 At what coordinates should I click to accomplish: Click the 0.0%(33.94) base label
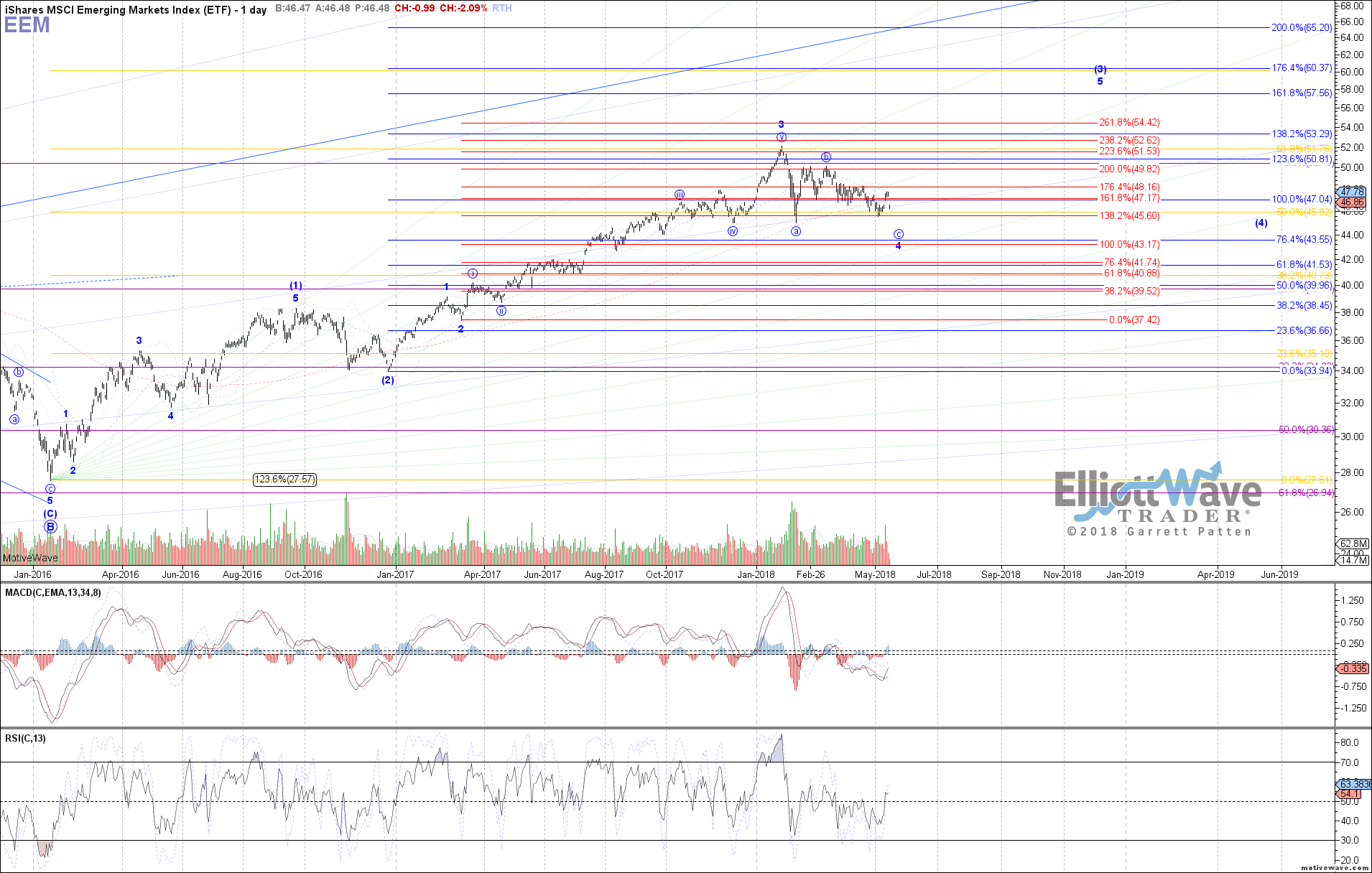coord(1307,371)
